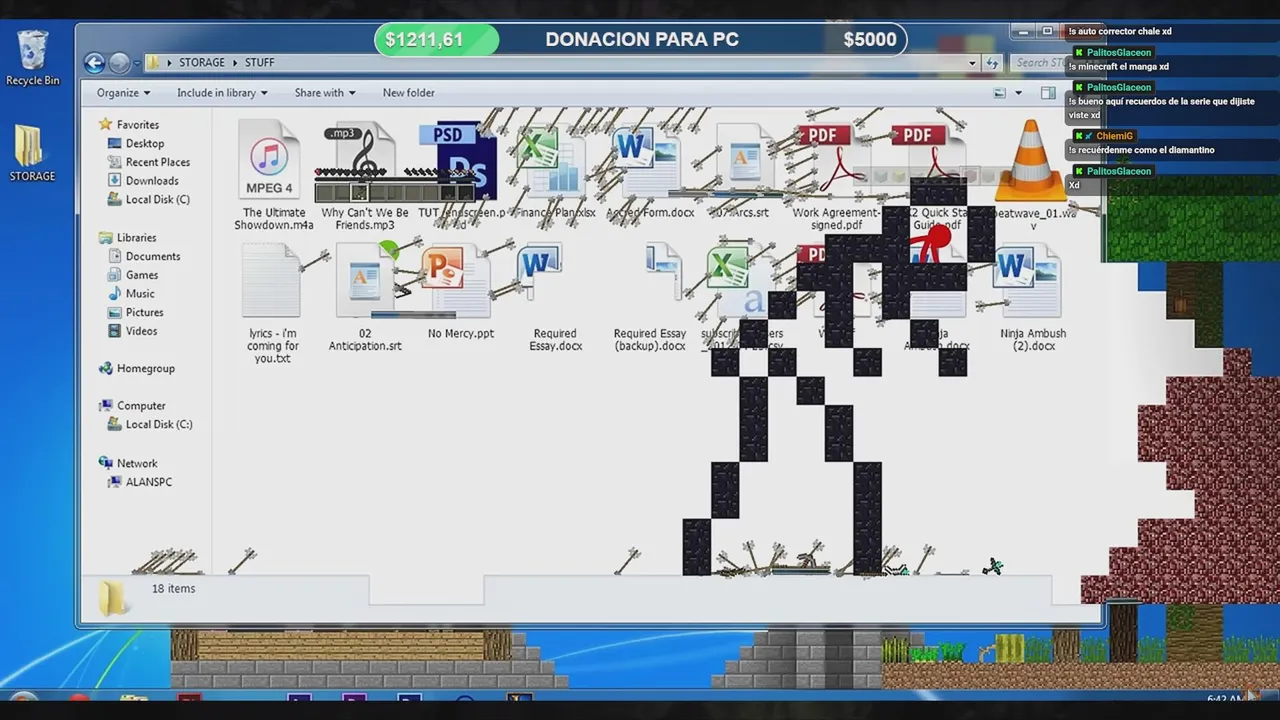Viewport: 1280px width, 720px height.
Task: Select Ninja Ambush (2).docx file icon
Action: tap(1030, 282)
